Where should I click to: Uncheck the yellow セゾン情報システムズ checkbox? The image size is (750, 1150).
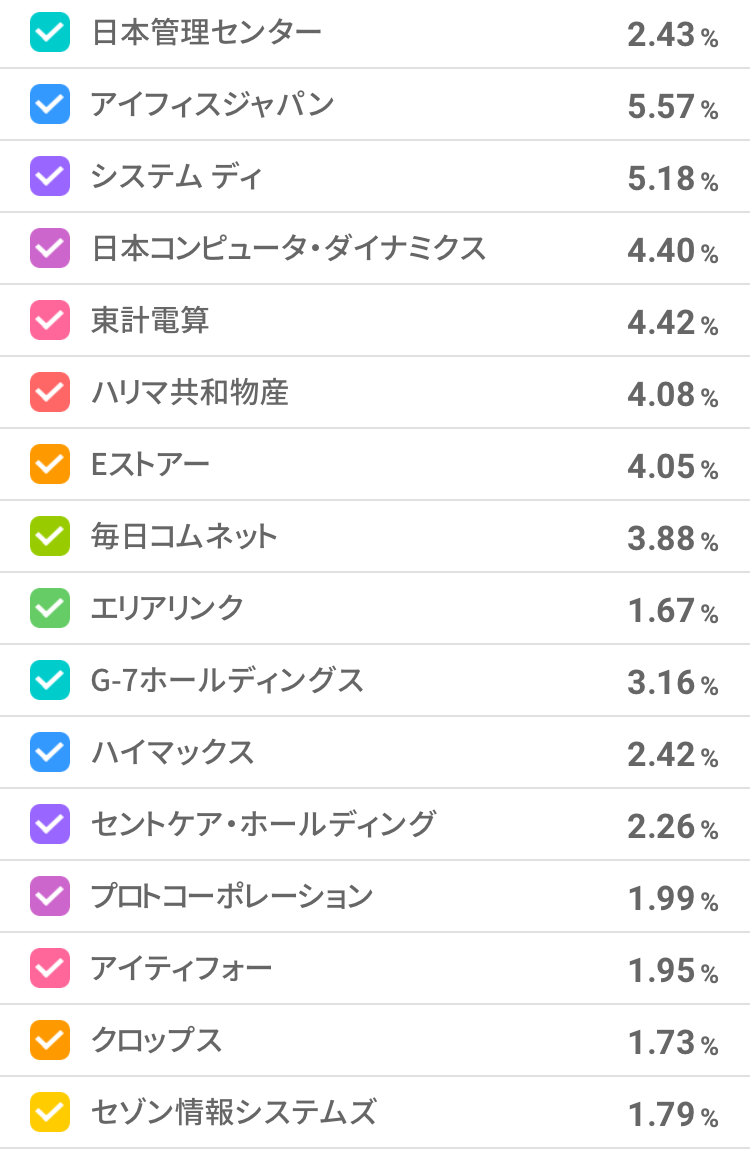pos(50,1113)
